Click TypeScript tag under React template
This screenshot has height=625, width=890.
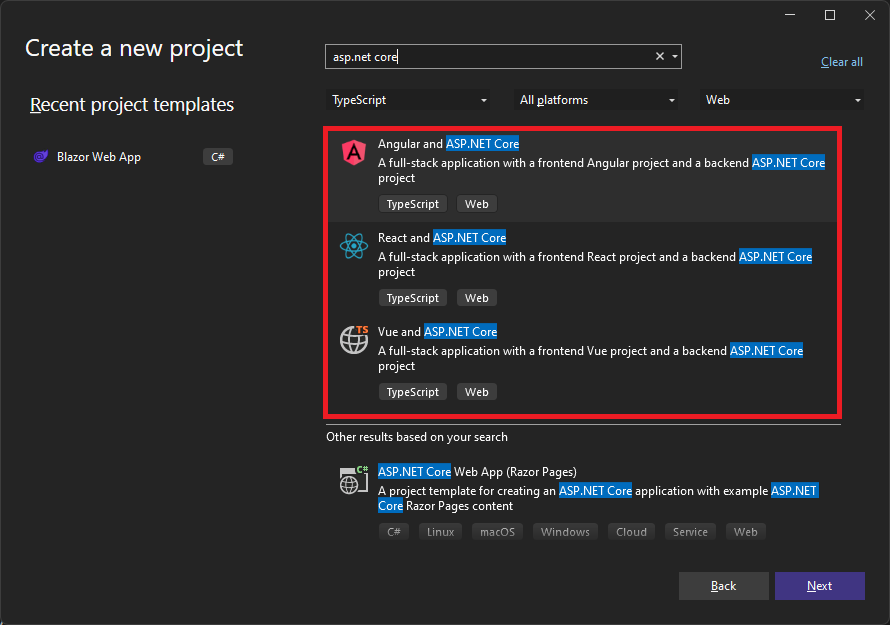(x=413, y=298)
